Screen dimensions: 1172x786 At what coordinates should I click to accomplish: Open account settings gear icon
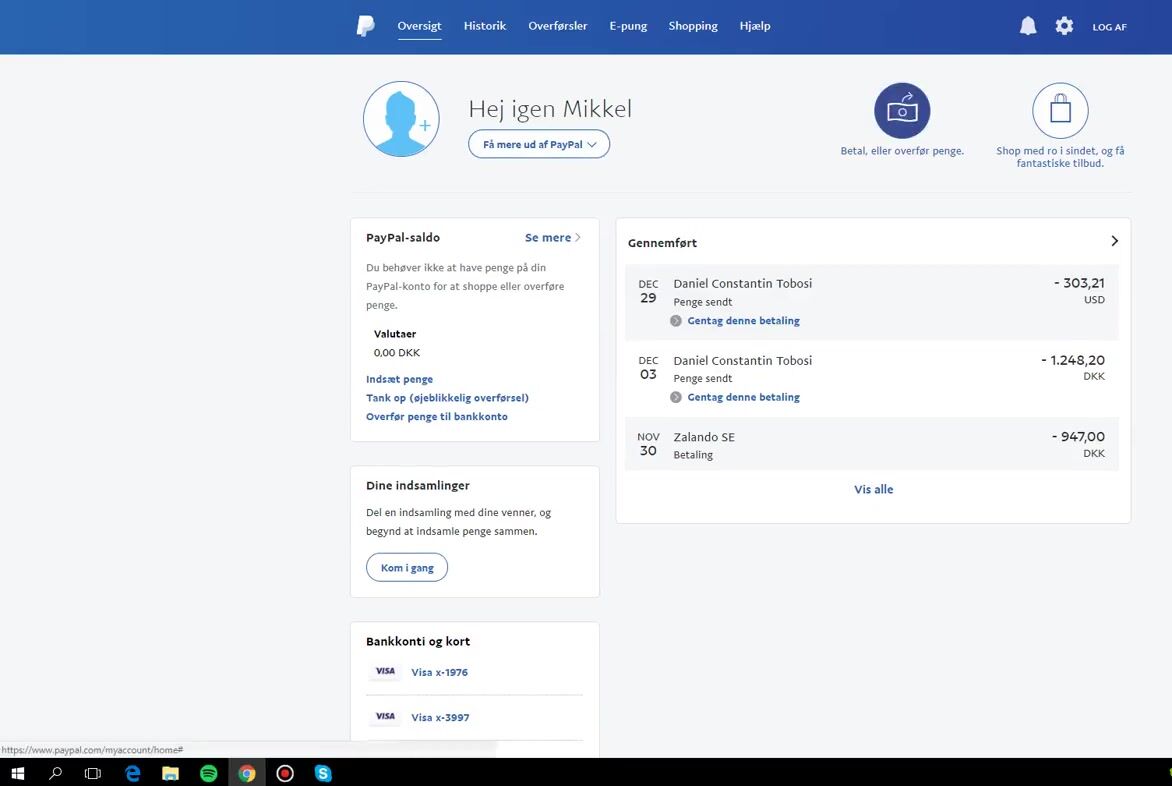(1064, 26)
